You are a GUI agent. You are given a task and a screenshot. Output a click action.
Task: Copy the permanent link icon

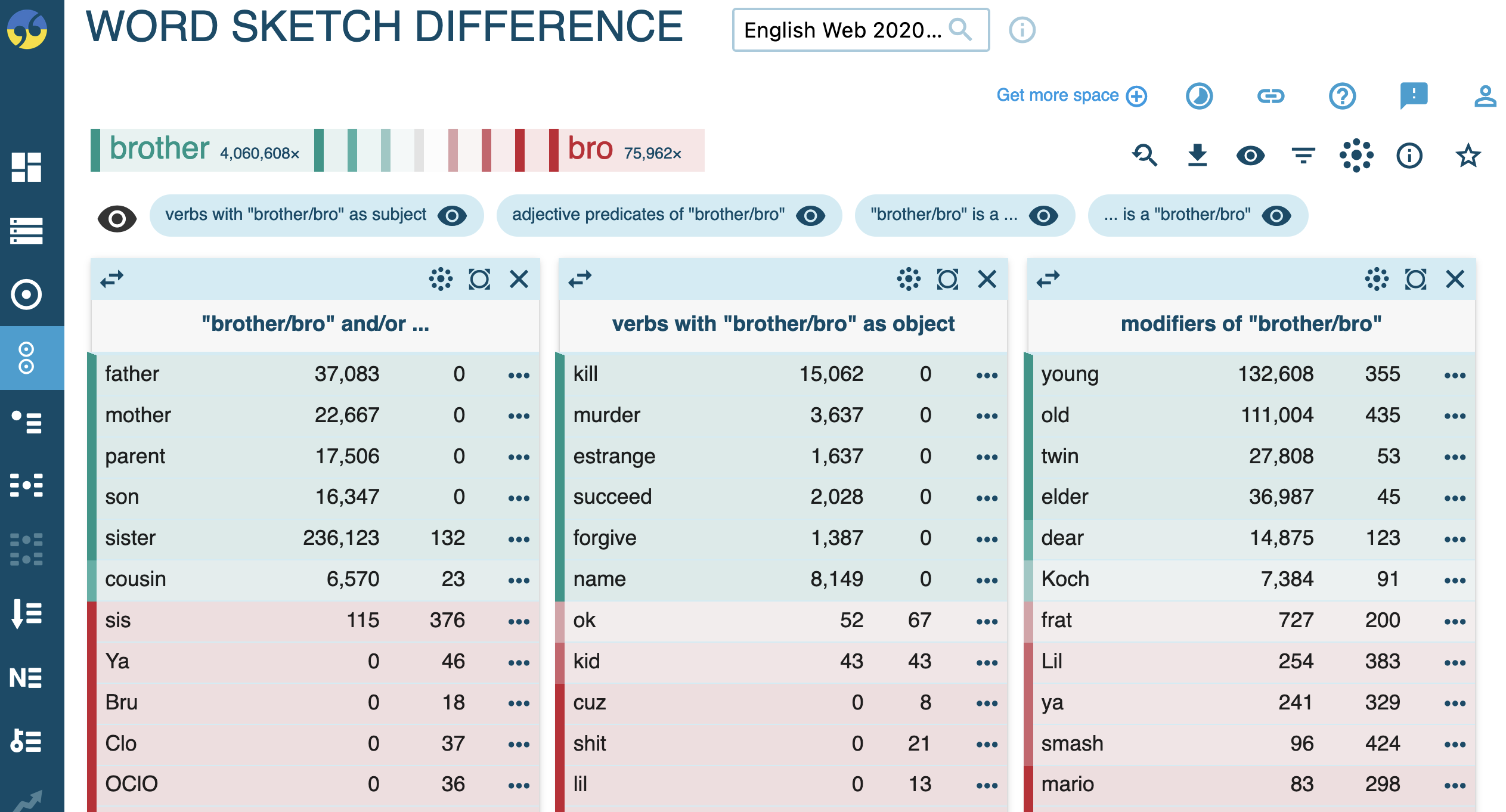[x=1271, y=96]
